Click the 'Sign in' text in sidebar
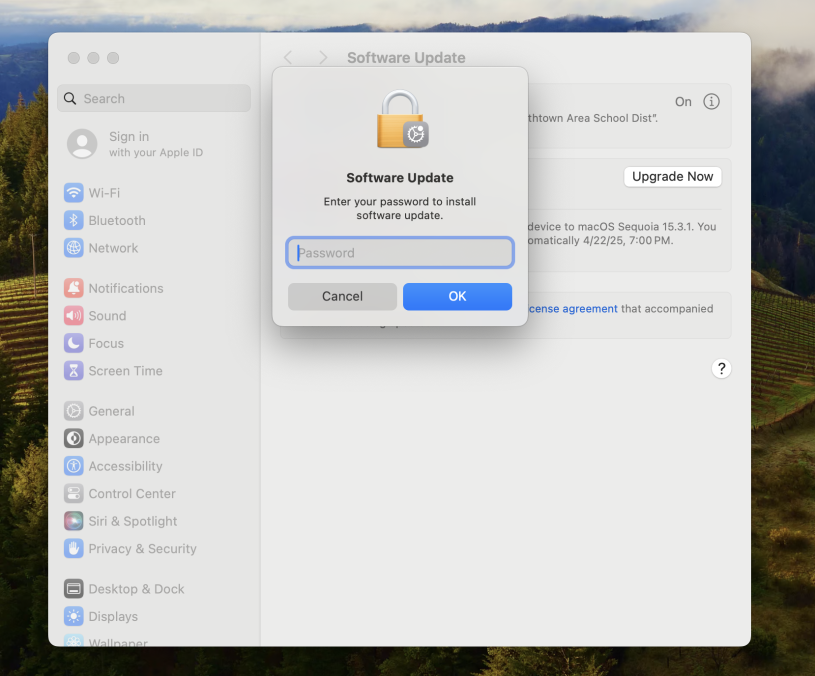The image size is (815, 676). 129,137
